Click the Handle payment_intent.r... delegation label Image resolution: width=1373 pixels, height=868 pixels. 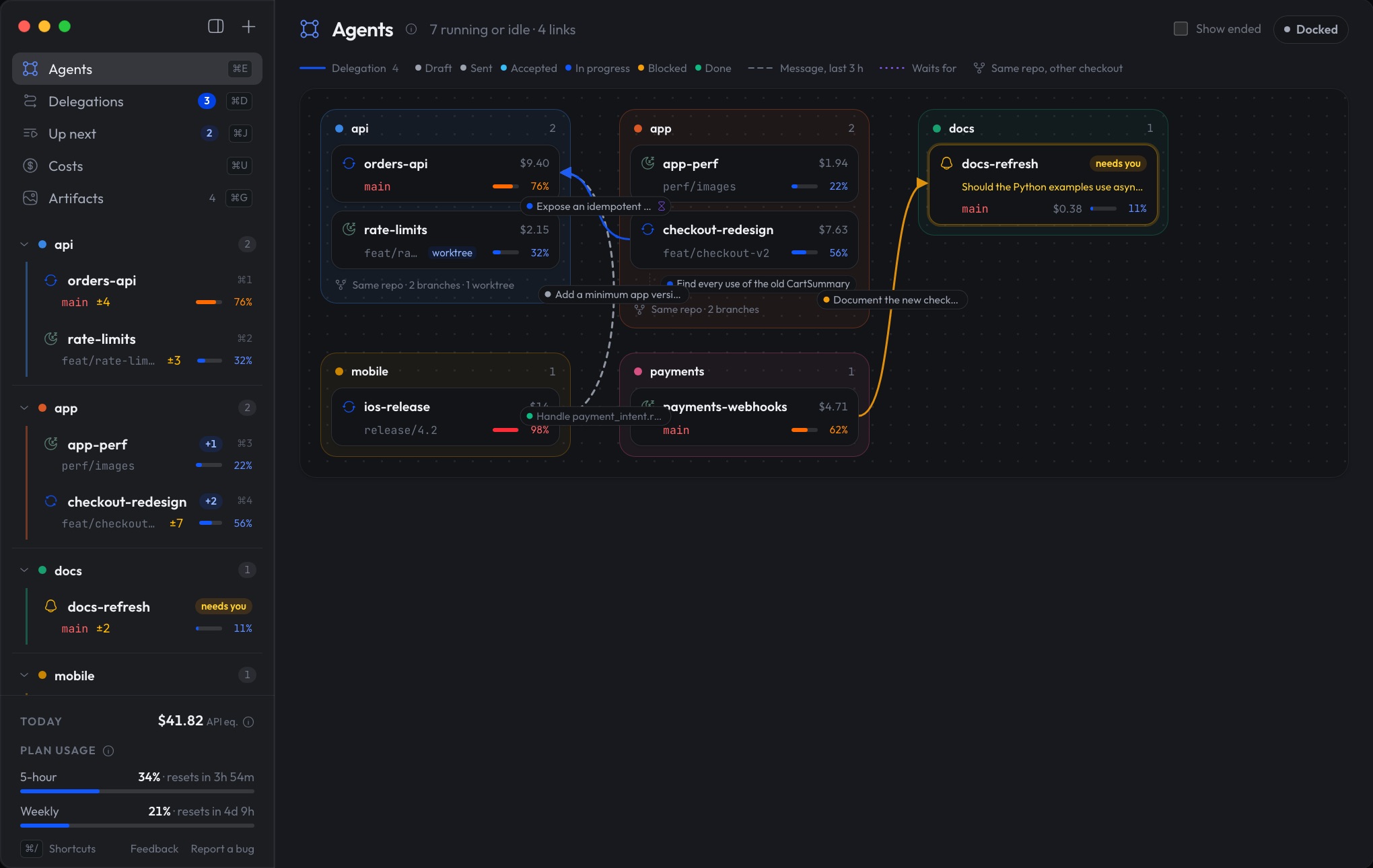click(595, 417)
